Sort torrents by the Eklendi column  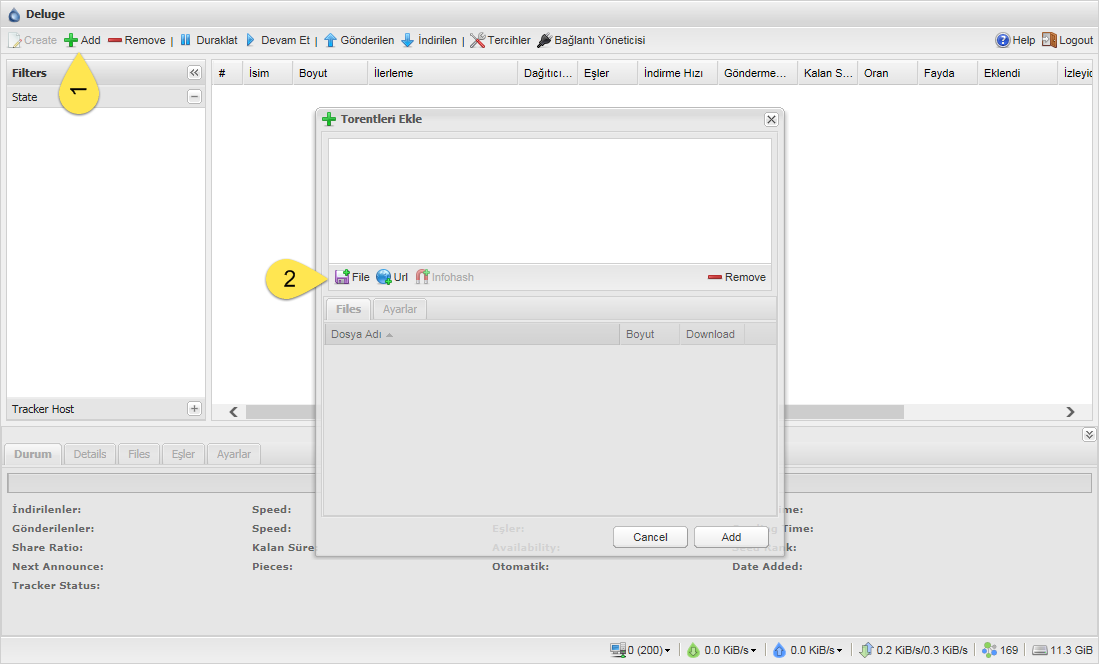click(1017, 73)
